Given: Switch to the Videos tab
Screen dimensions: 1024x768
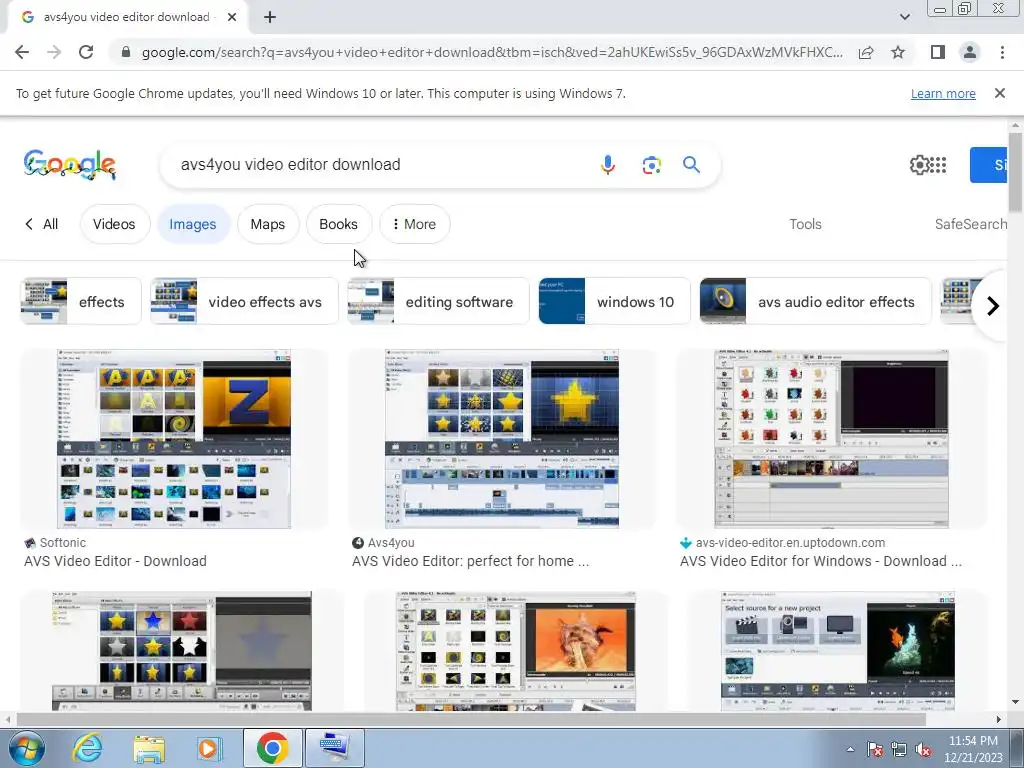Looking at the screenshot, I should coord(114,224).
